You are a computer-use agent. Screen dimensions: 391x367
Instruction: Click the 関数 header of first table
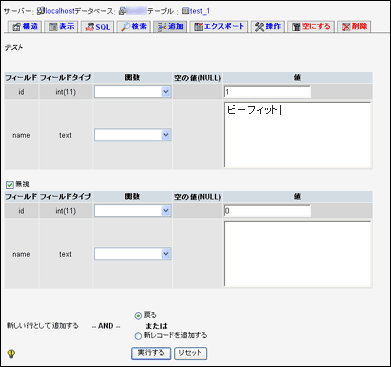pyautogui.click(x=132, y=78)
